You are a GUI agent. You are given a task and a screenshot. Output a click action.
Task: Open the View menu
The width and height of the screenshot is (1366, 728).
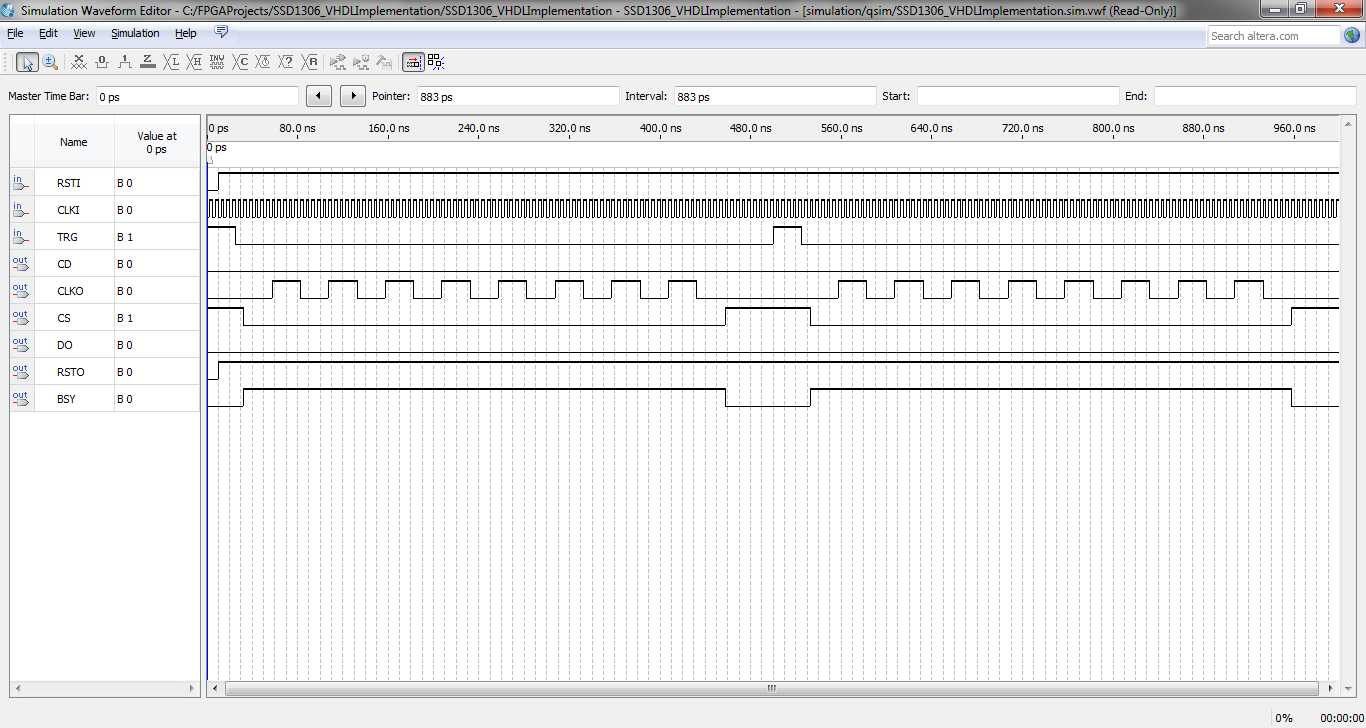click(x=84, y=33)
